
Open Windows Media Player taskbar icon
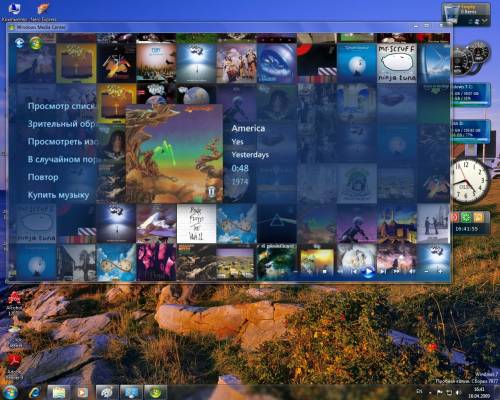click(82, 392)
